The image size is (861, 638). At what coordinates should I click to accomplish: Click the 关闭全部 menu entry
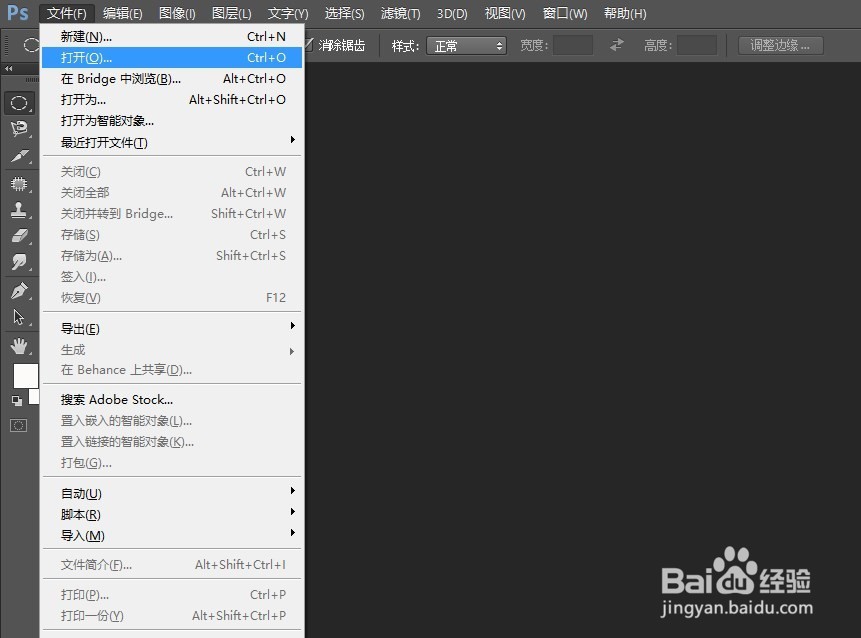click(x=172, y=192)
